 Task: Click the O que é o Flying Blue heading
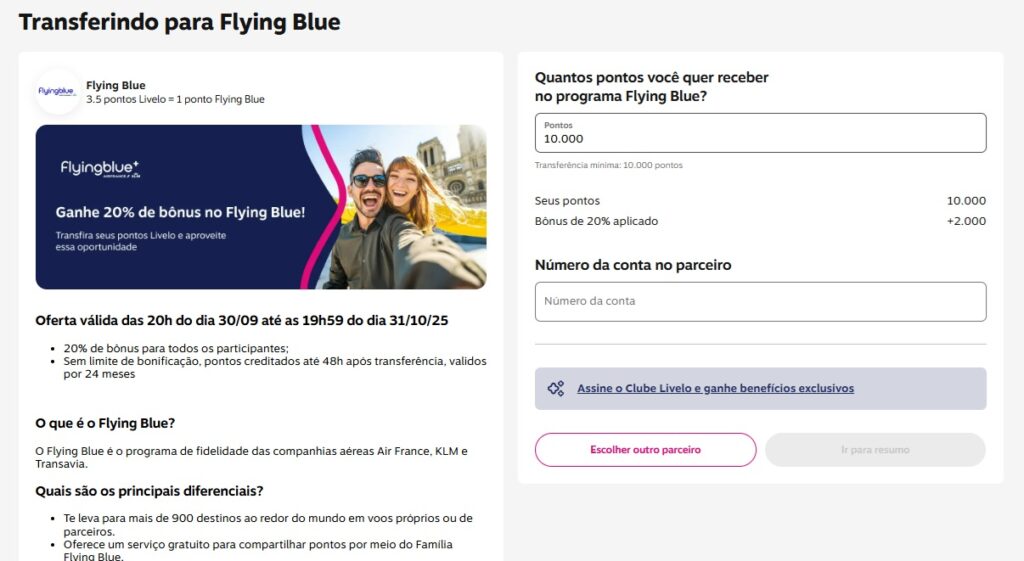point(105,423)
